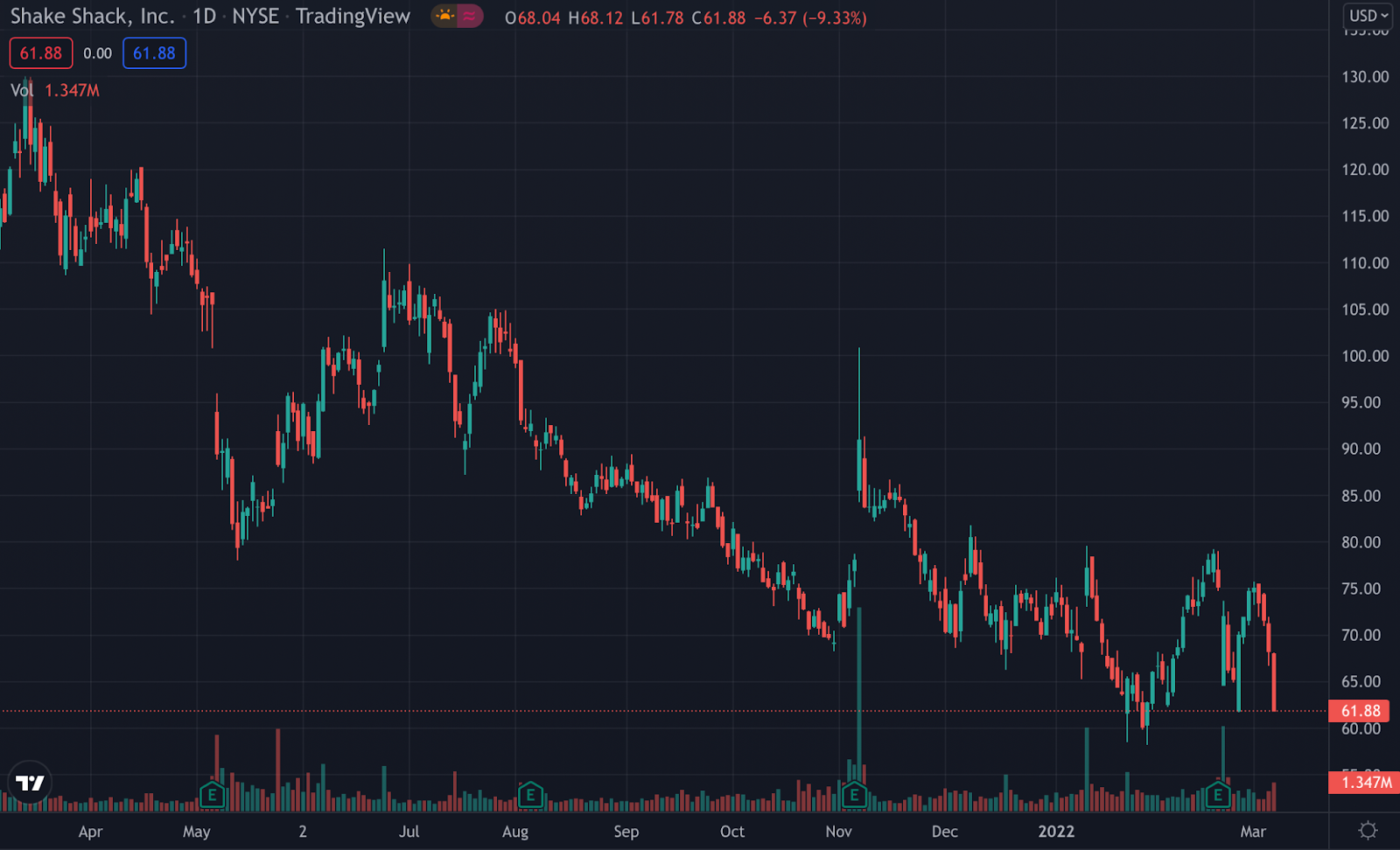Screen dimensions: 1400x850
Task: Click the red sell price 61.88 button
Action: 41,53
